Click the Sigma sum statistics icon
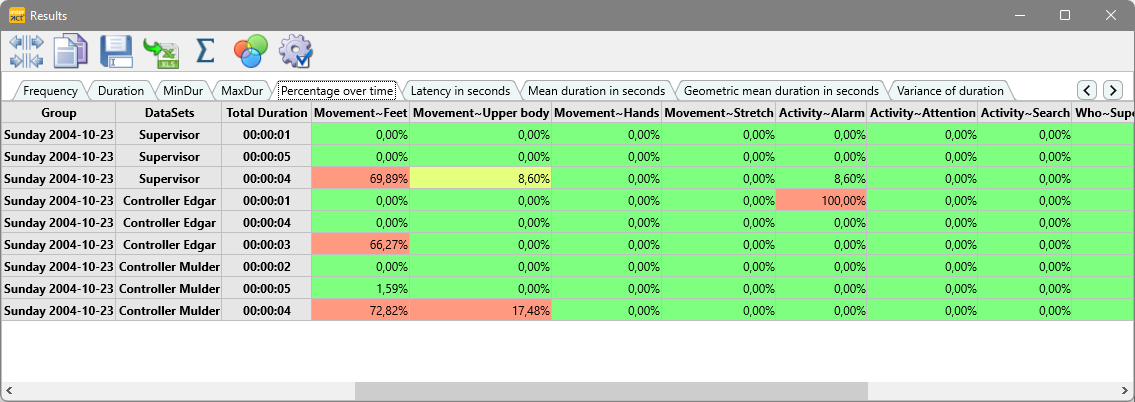The width and height of the screenshot is (1135, 402). coord(206,51)
